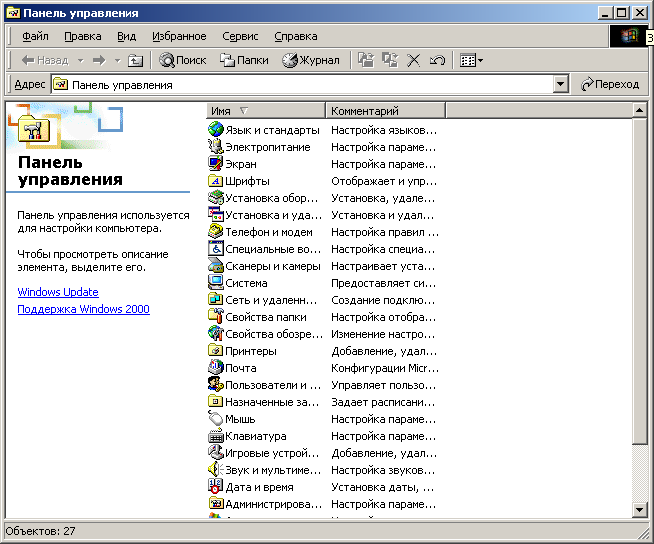Select the comment 'Конфигурации Micr…'

(385, 368)
